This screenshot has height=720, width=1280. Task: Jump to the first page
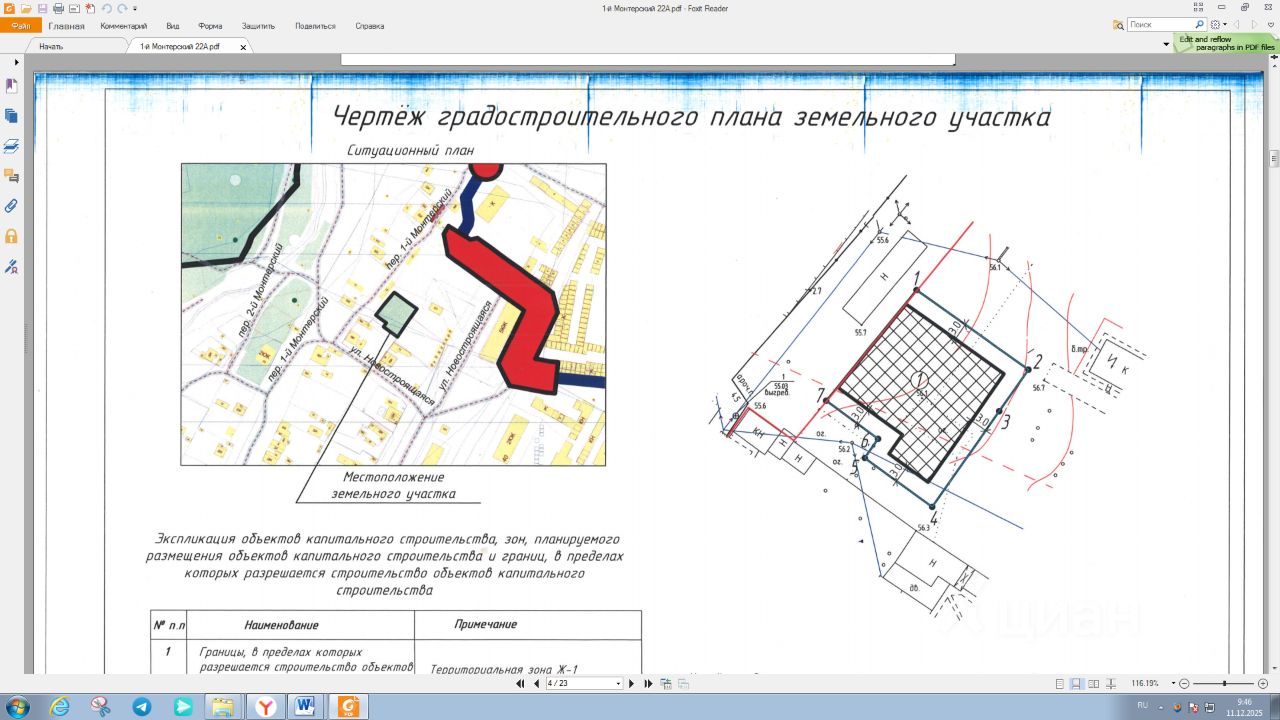point(520,684)
